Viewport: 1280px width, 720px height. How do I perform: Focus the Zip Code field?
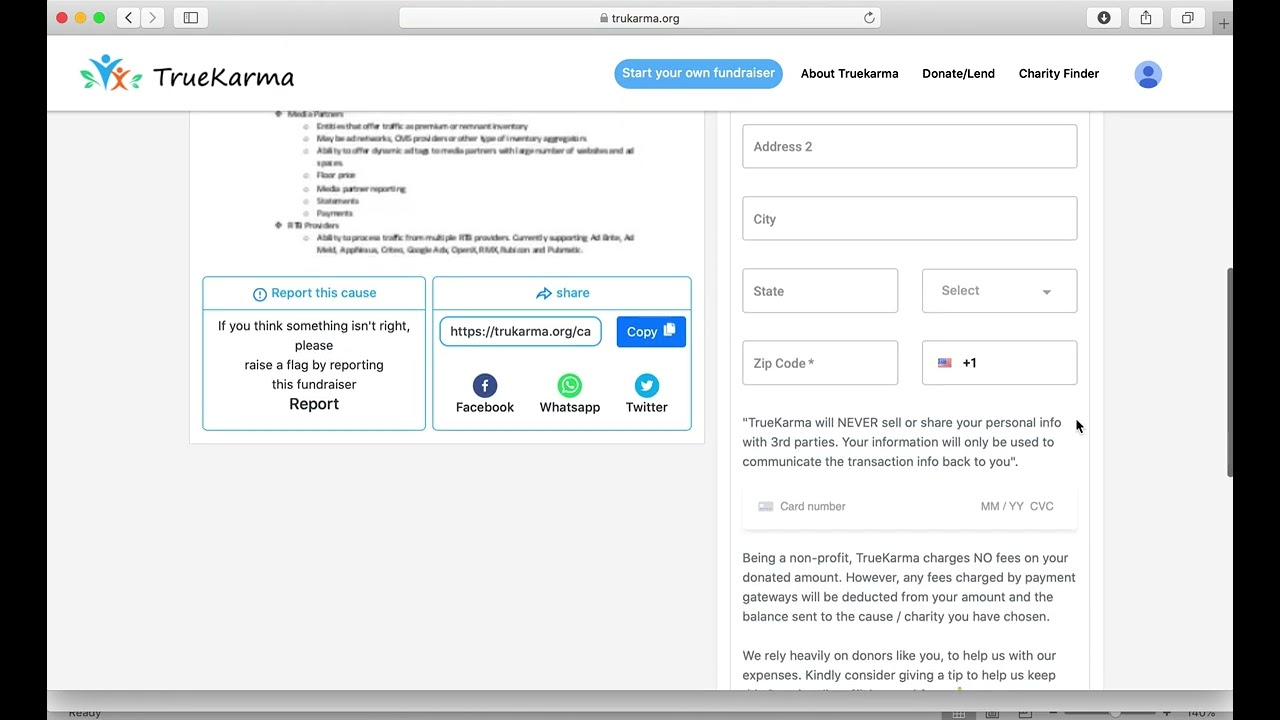tap(820, 363)
